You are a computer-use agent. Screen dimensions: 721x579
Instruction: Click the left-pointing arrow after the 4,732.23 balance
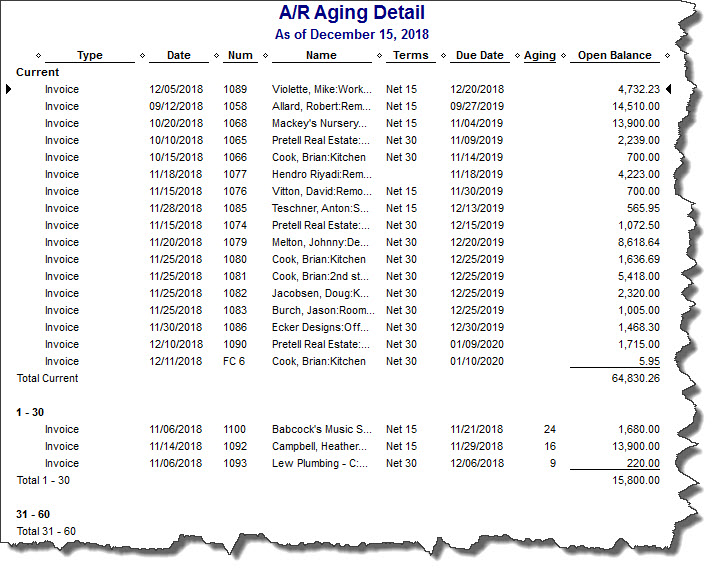(669, 90)
